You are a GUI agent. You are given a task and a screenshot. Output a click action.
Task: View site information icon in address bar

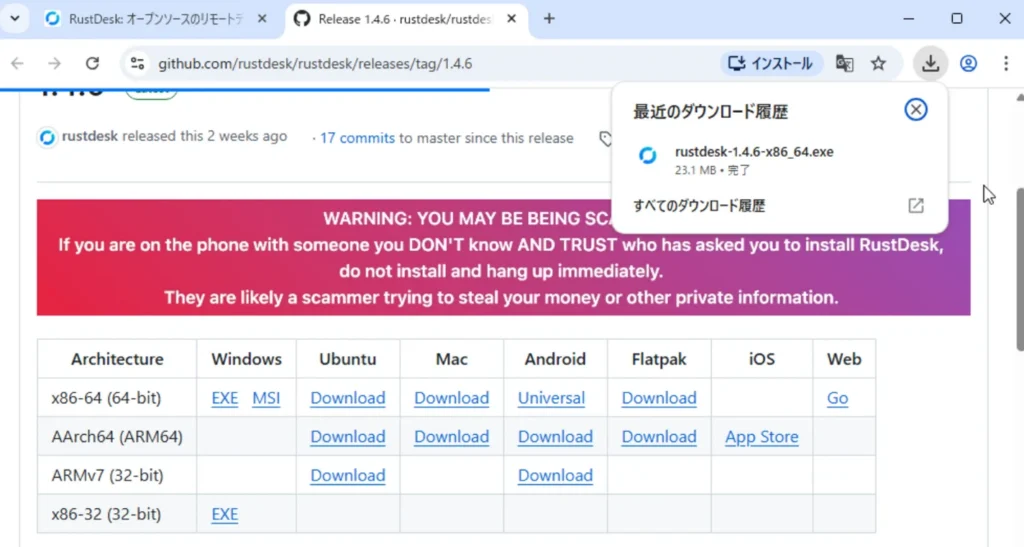point(138,64)
